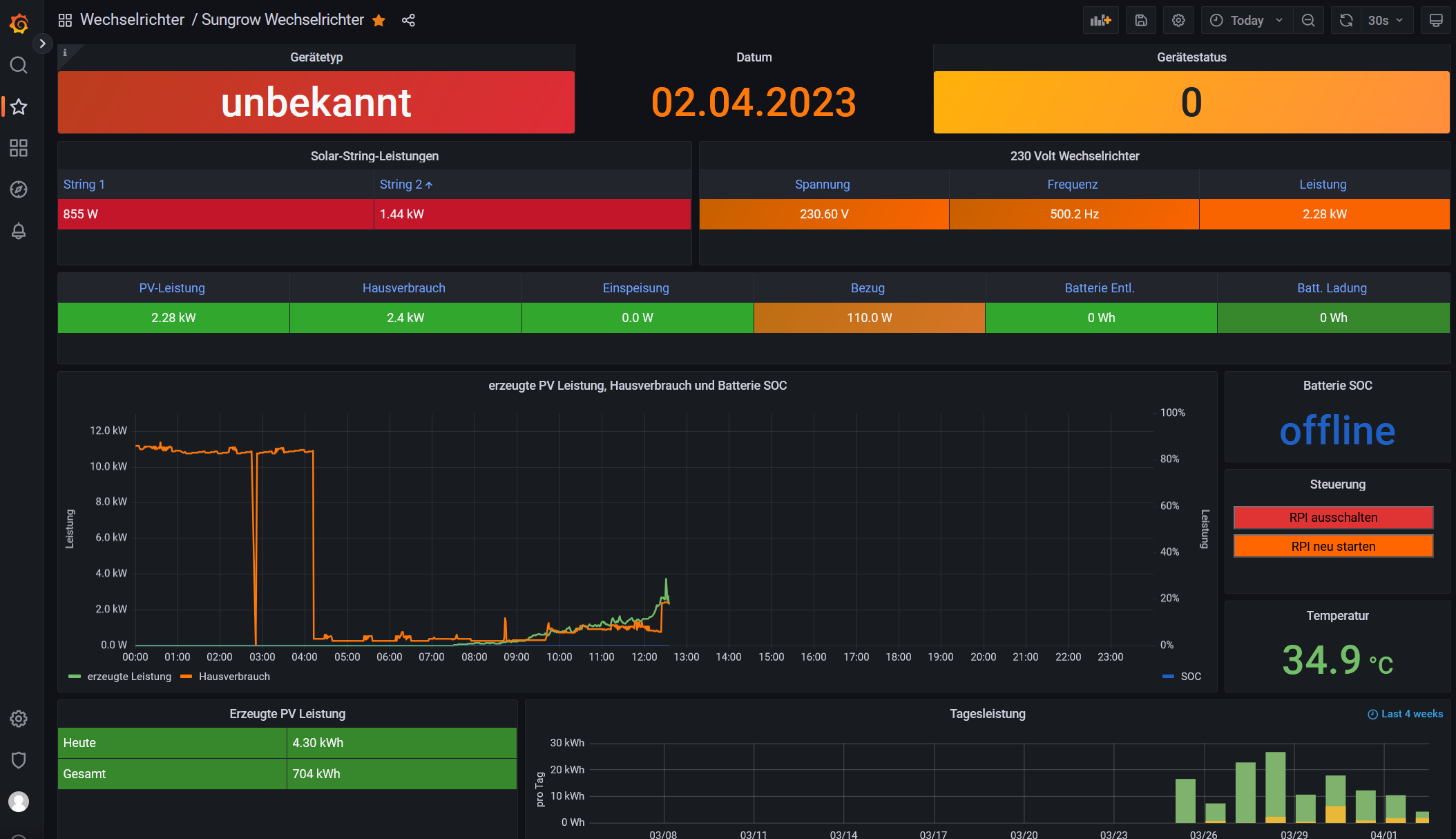This screenshot has width=1456, height=839.
Task: Open the dashboard settings gear in the top bar
Action: [1178, 21]
